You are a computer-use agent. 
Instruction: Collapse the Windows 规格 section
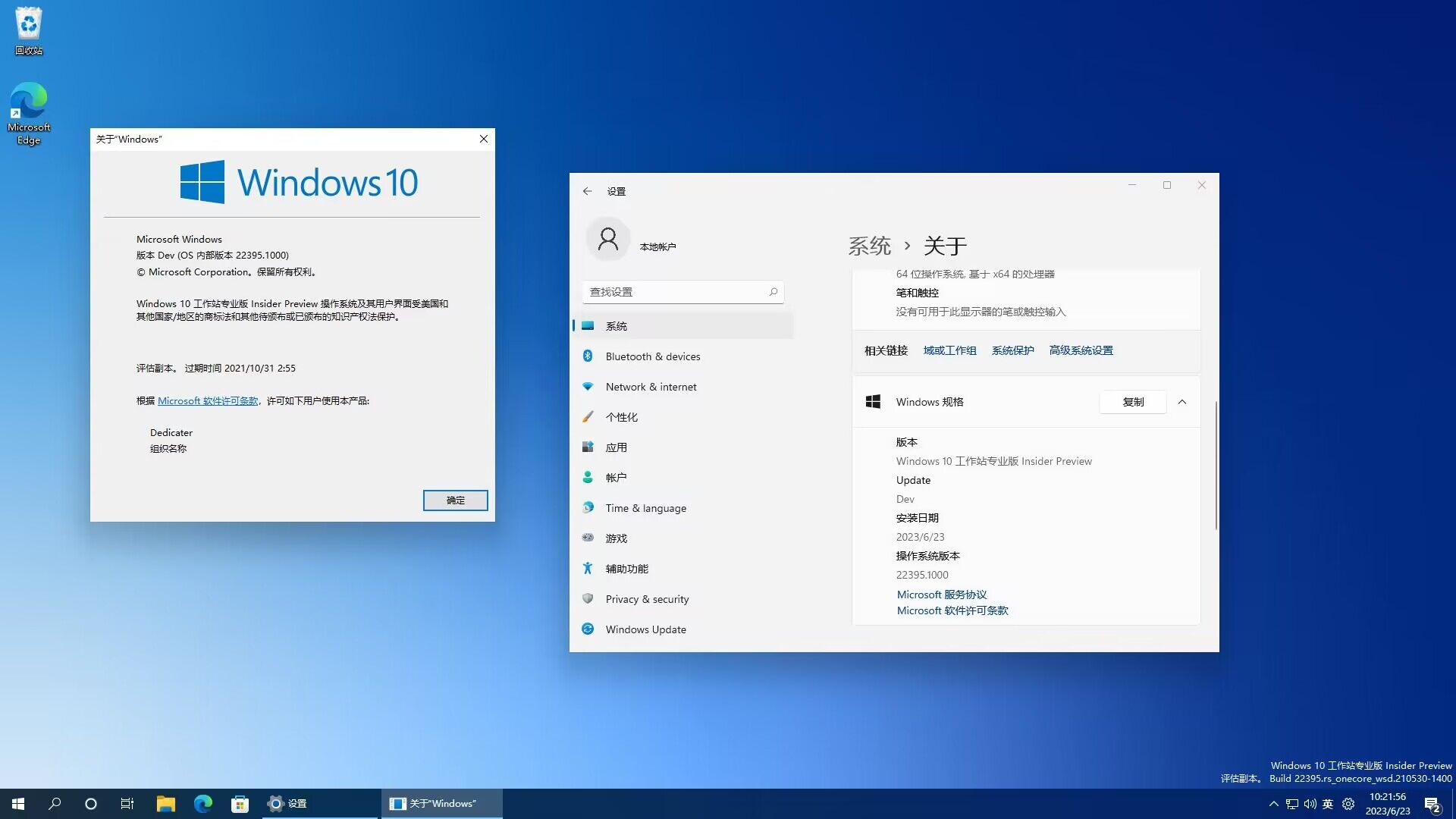pos(1181,402)
